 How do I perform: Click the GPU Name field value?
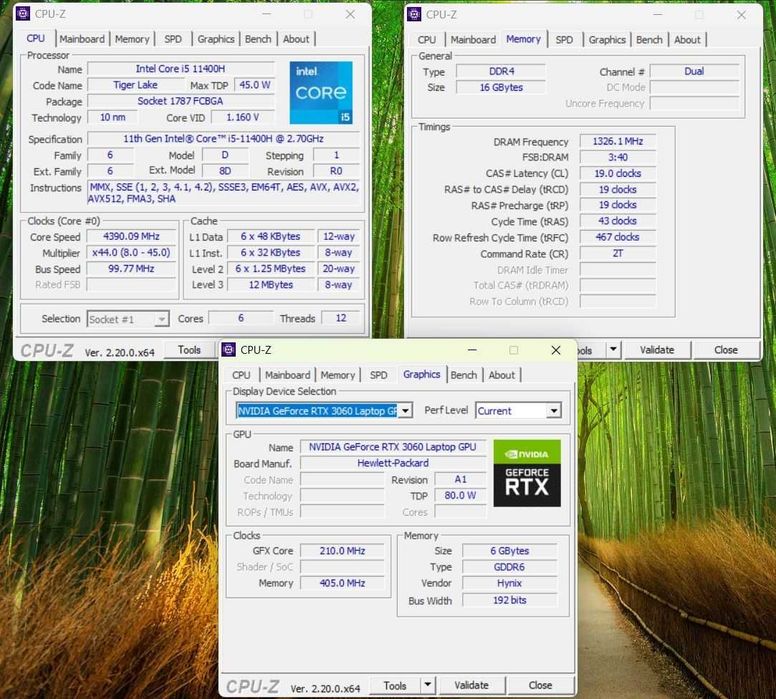tap(393, 447)
